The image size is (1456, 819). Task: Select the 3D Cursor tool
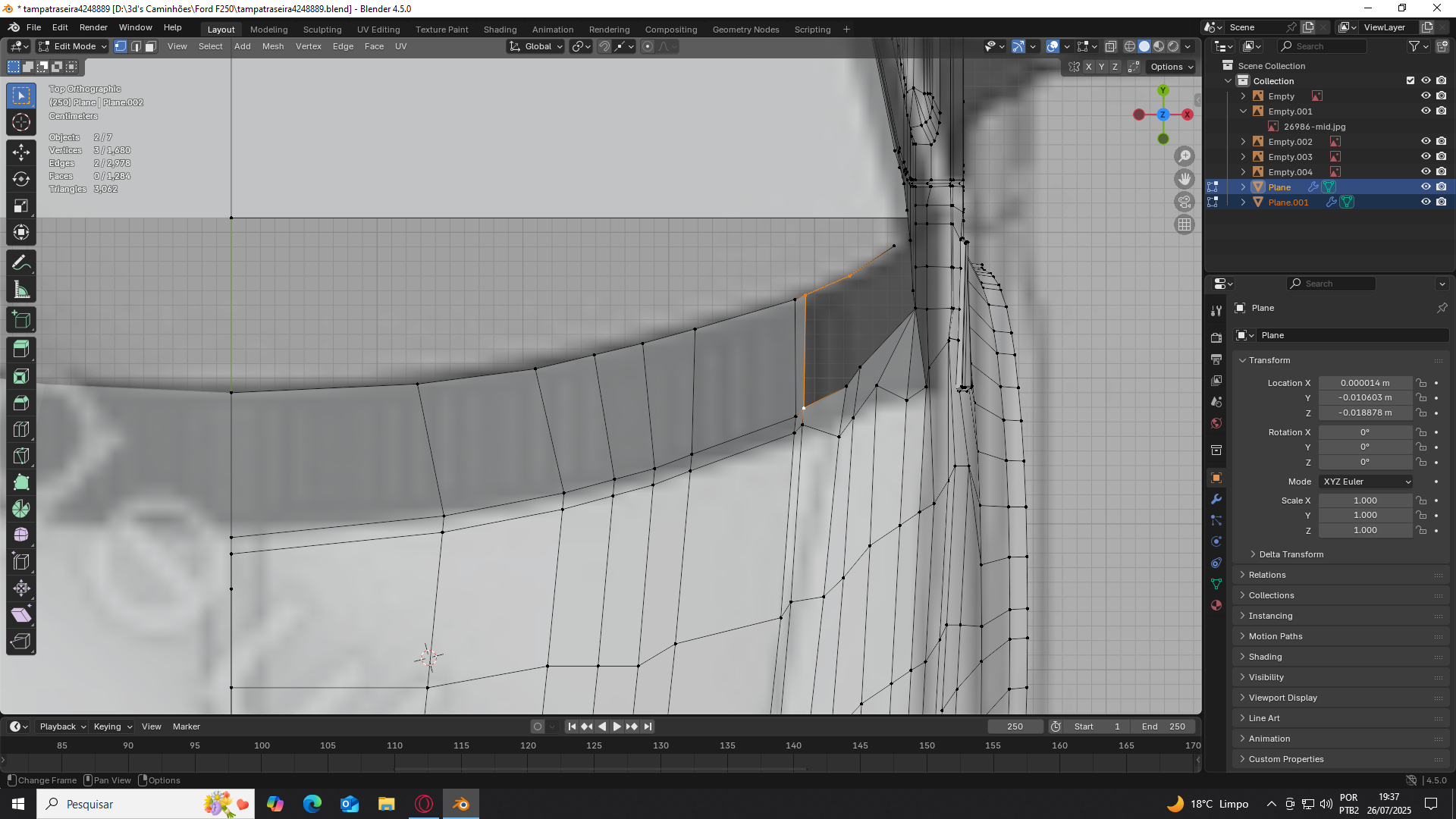click(21, 122)
